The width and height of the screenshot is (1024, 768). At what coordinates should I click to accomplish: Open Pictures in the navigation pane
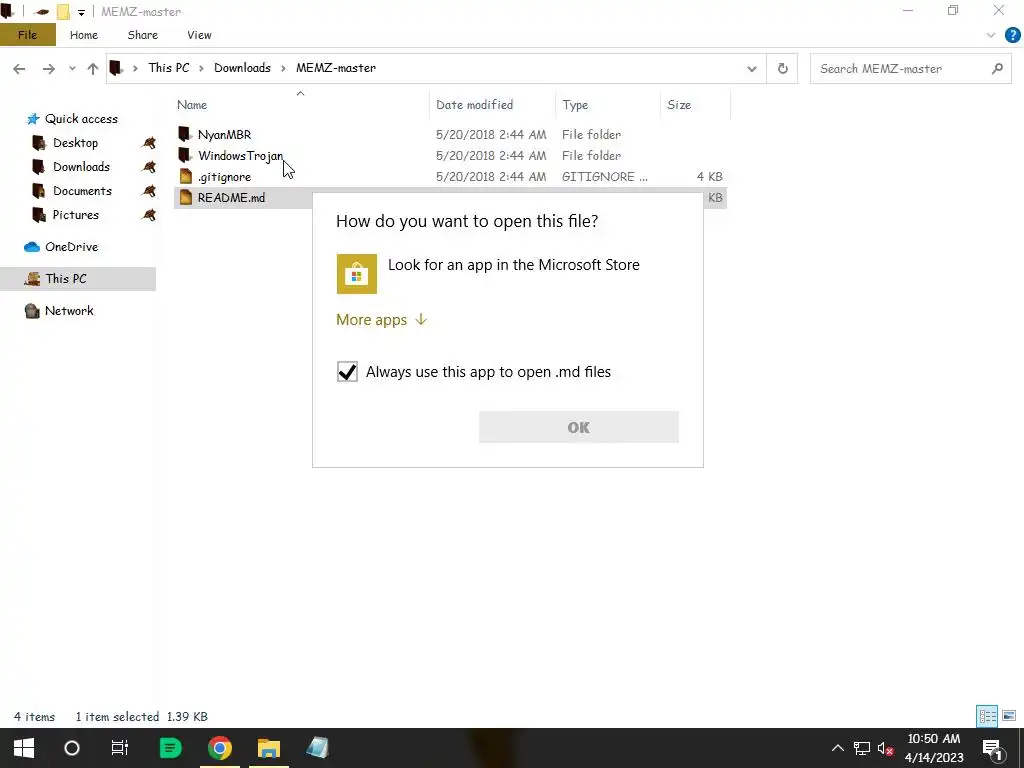point(76,215)
